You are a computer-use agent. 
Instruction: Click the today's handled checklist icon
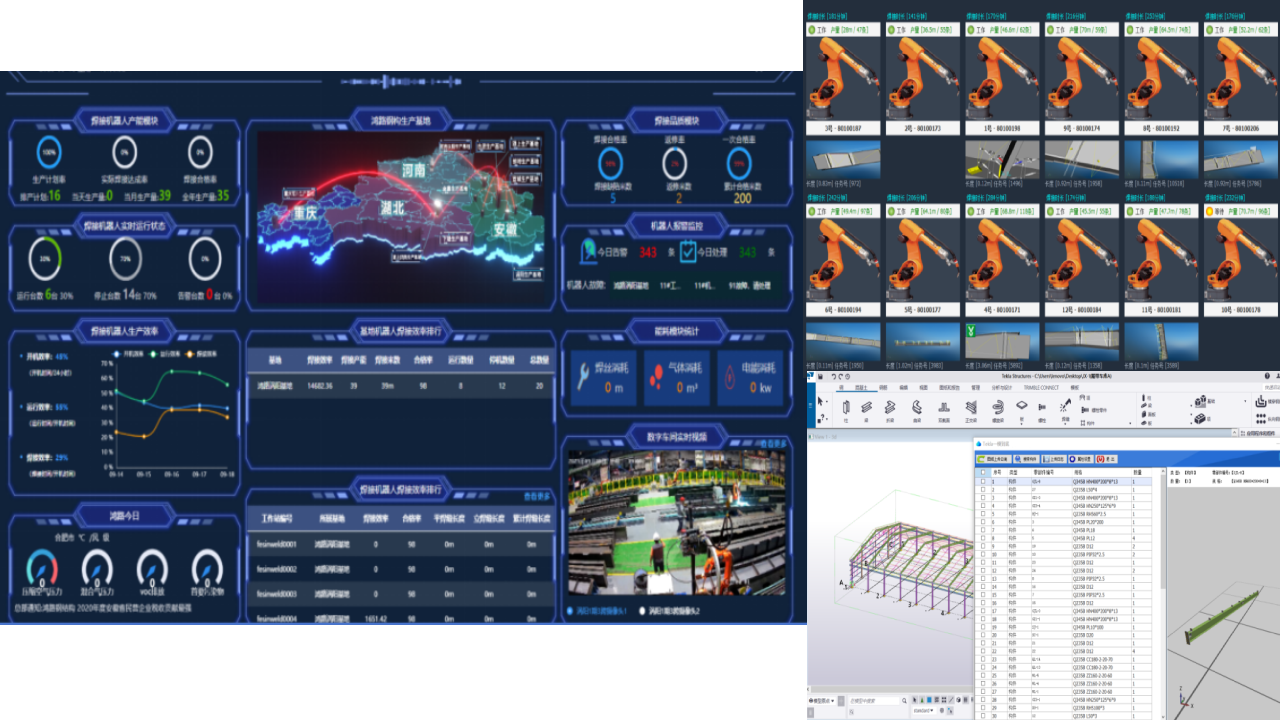click(x=688, y=252)
